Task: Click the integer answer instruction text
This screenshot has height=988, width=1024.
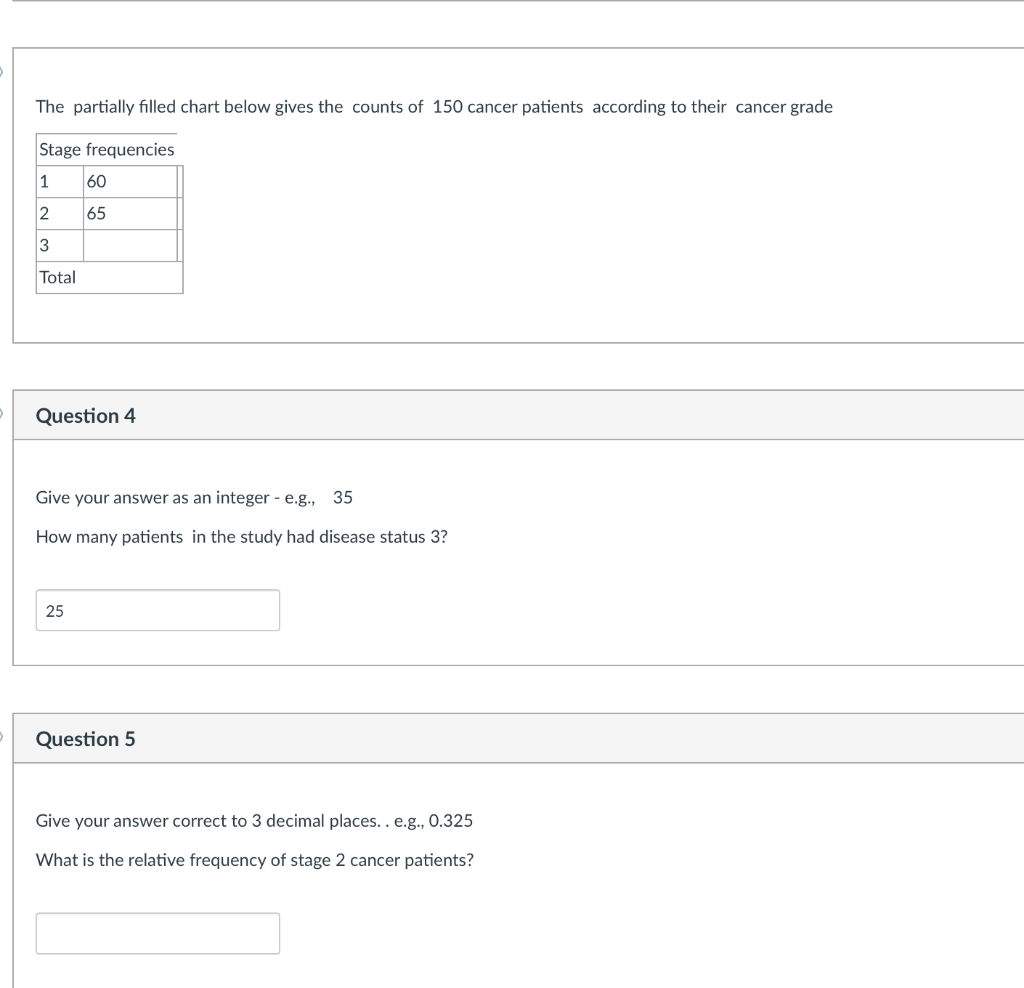Action: [x=194, y=498]
